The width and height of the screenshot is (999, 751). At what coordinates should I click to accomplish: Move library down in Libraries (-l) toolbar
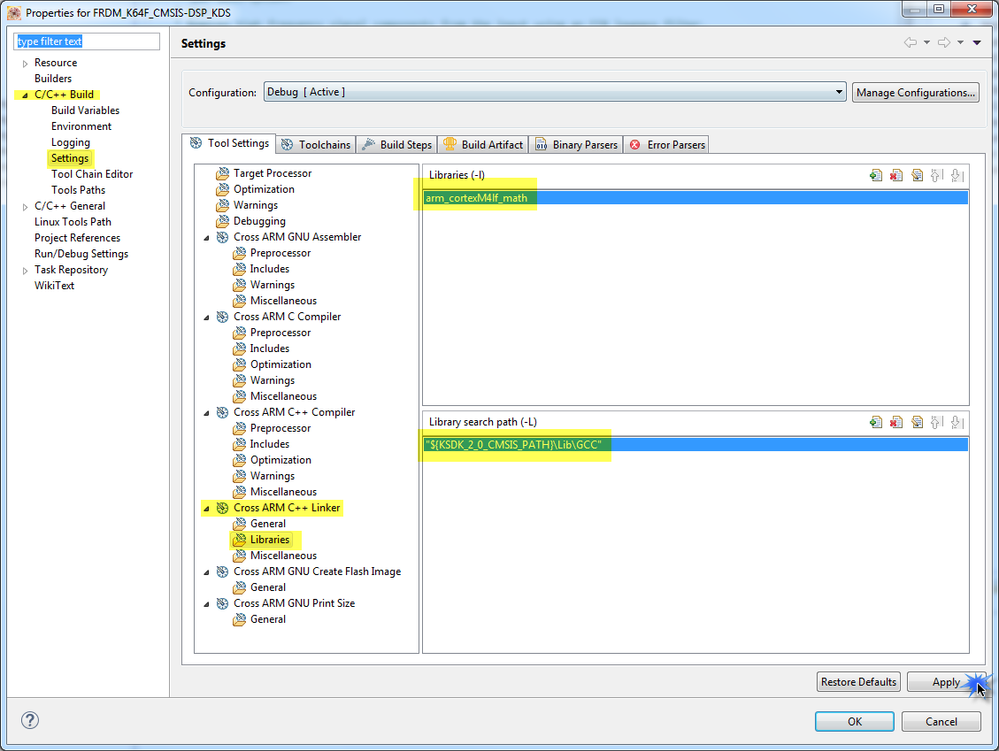point(957,175)
